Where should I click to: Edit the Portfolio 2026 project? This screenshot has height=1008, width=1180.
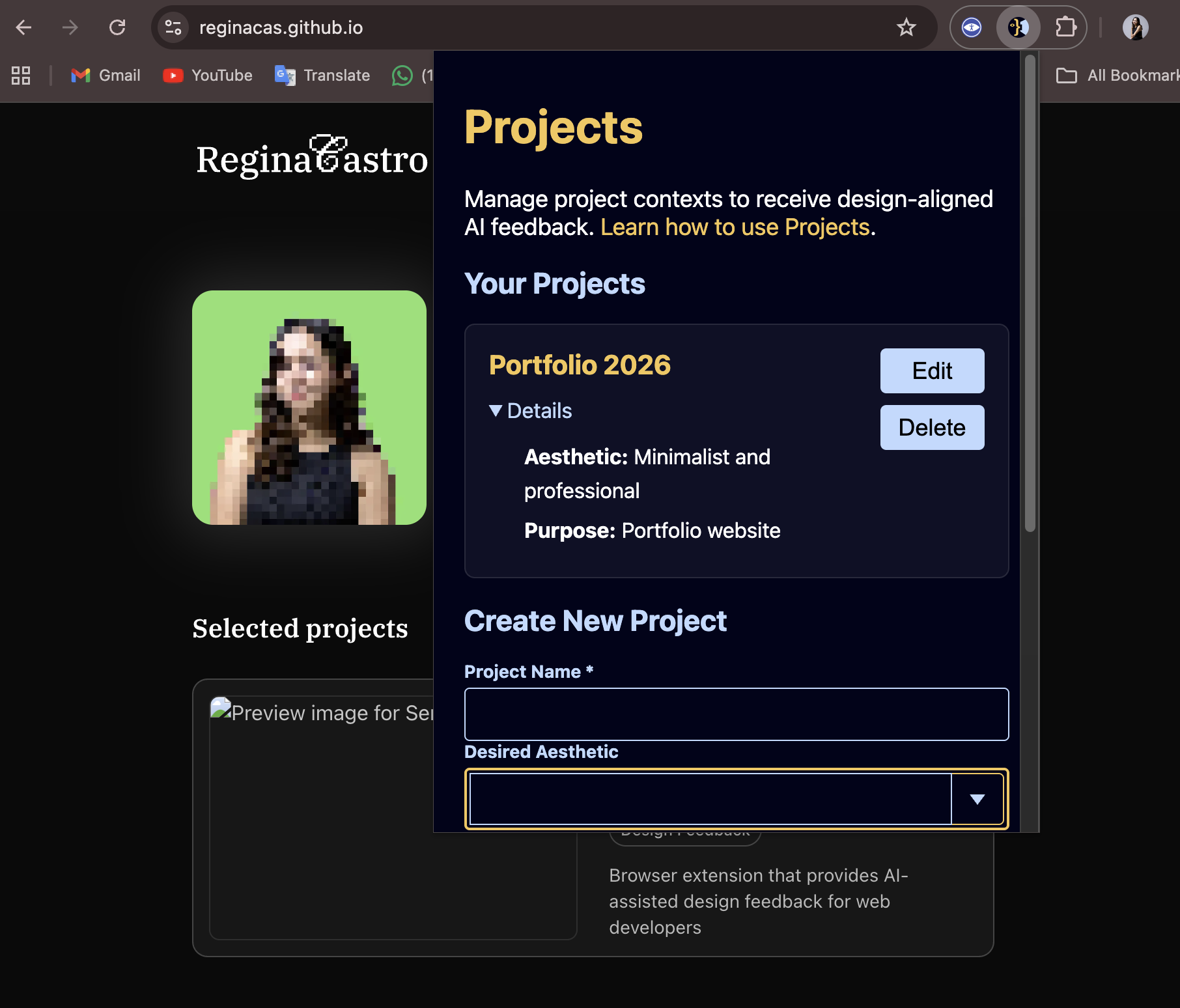(x=932, y=371)
